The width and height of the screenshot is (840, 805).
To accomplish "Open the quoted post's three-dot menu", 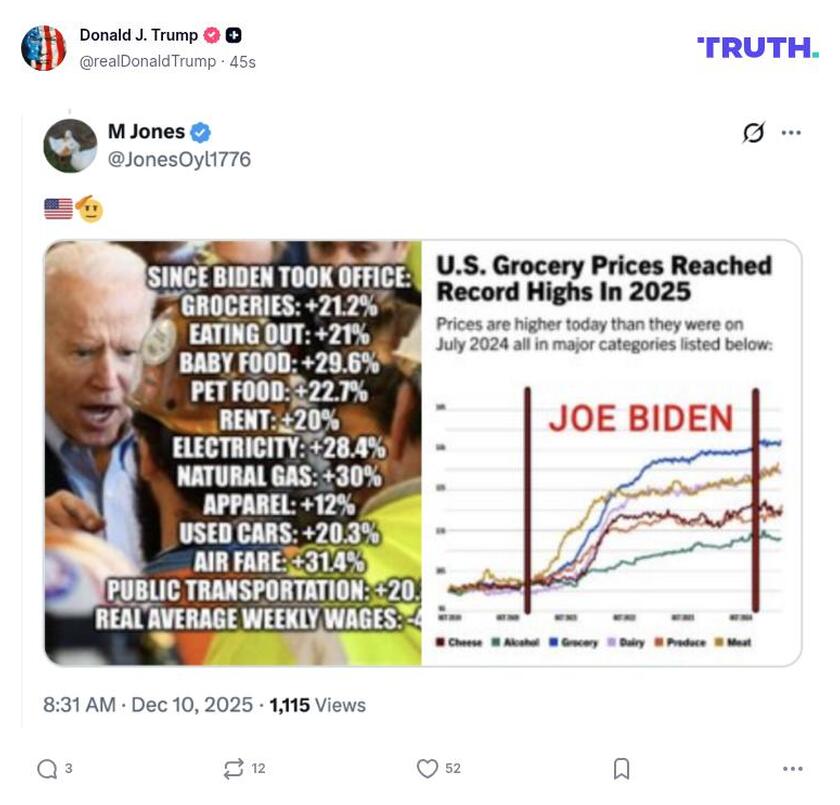I will pos(791,132).
